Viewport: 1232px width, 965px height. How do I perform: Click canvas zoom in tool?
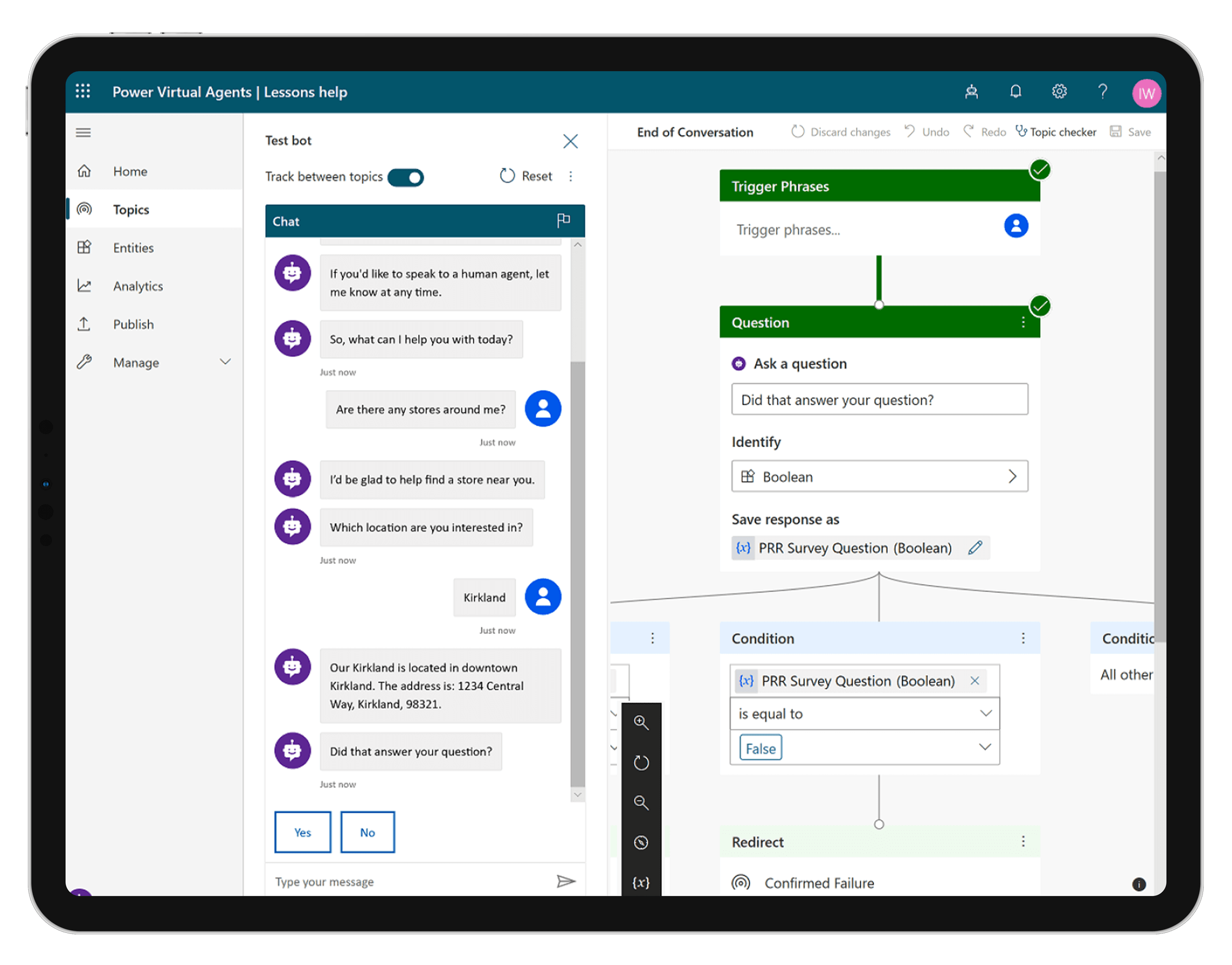[x=640, y=722]
